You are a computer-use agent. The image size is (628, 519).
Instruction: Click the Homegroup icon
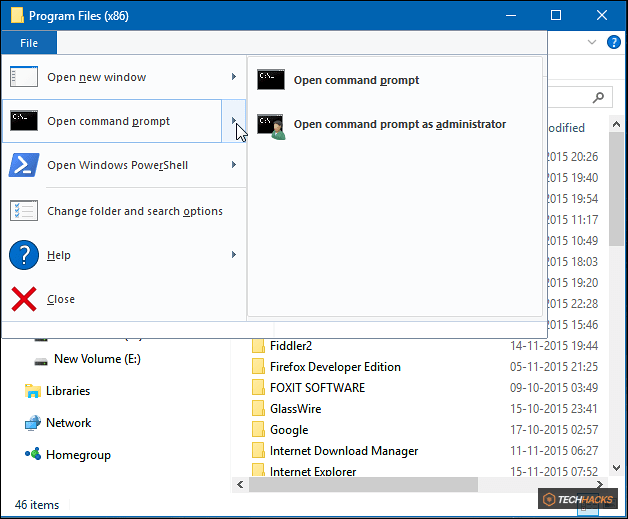pos(33,454)
